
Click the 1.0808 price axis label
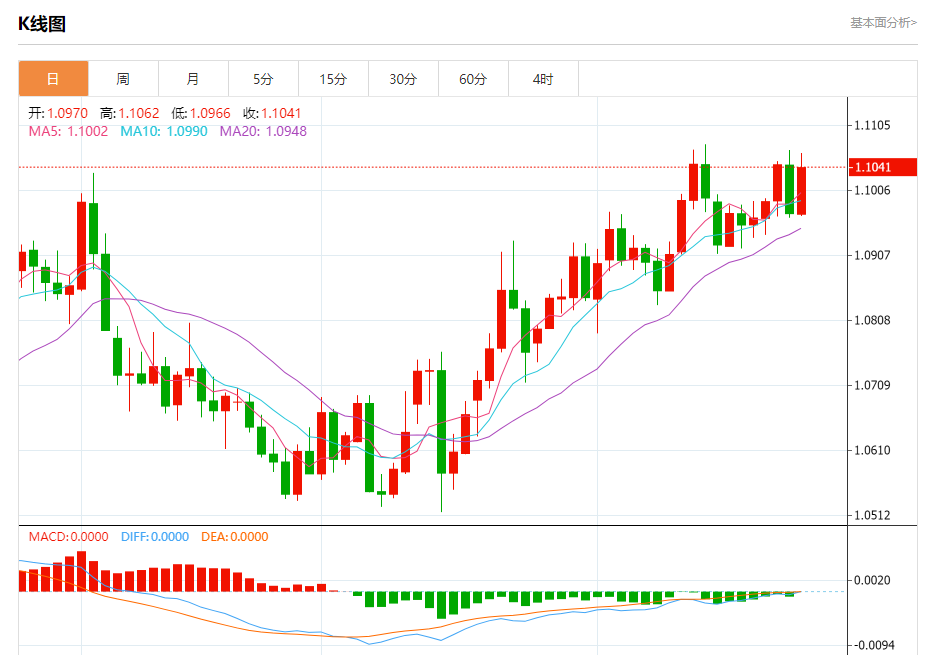pyautogui.click(x=872, y=320)
